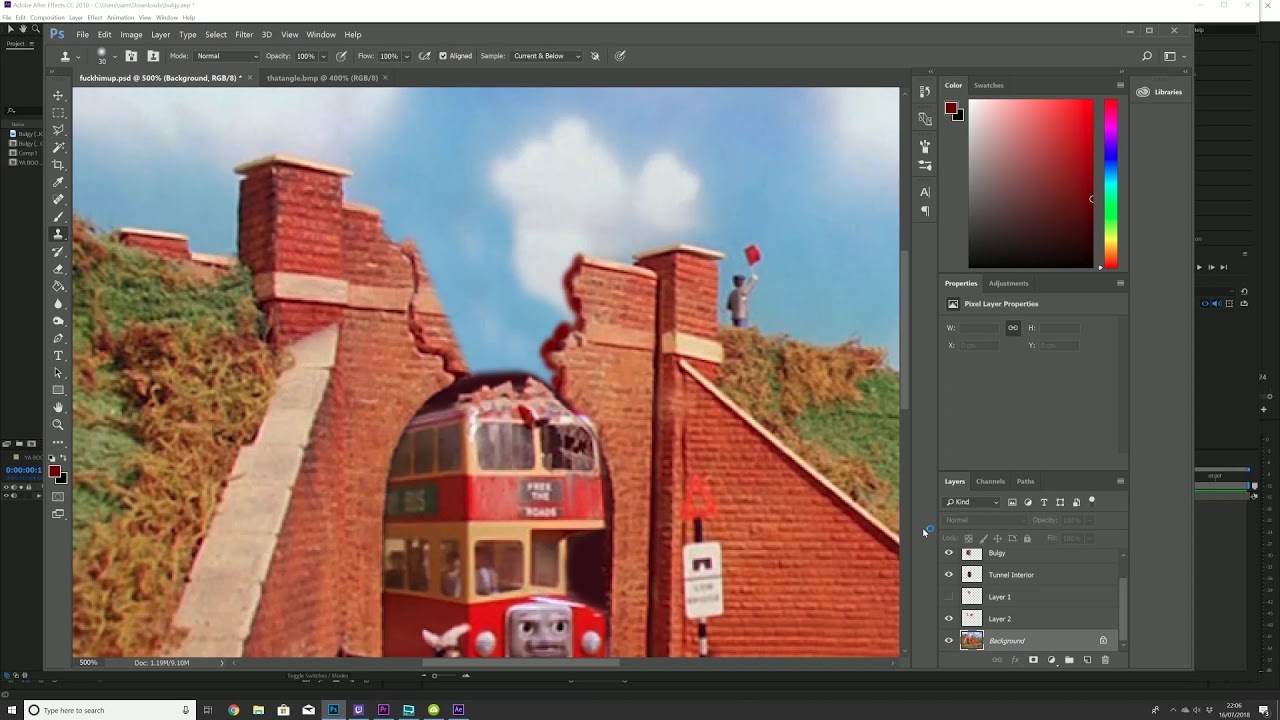
Task: Select the Healing Brush tool
Action: point(58,199)
